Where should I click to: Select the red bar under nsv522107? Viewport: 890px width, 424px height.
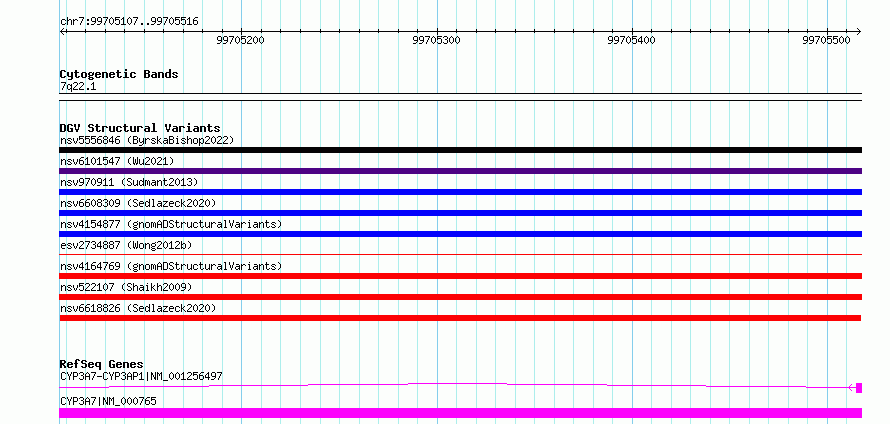(x=460, y=297)
